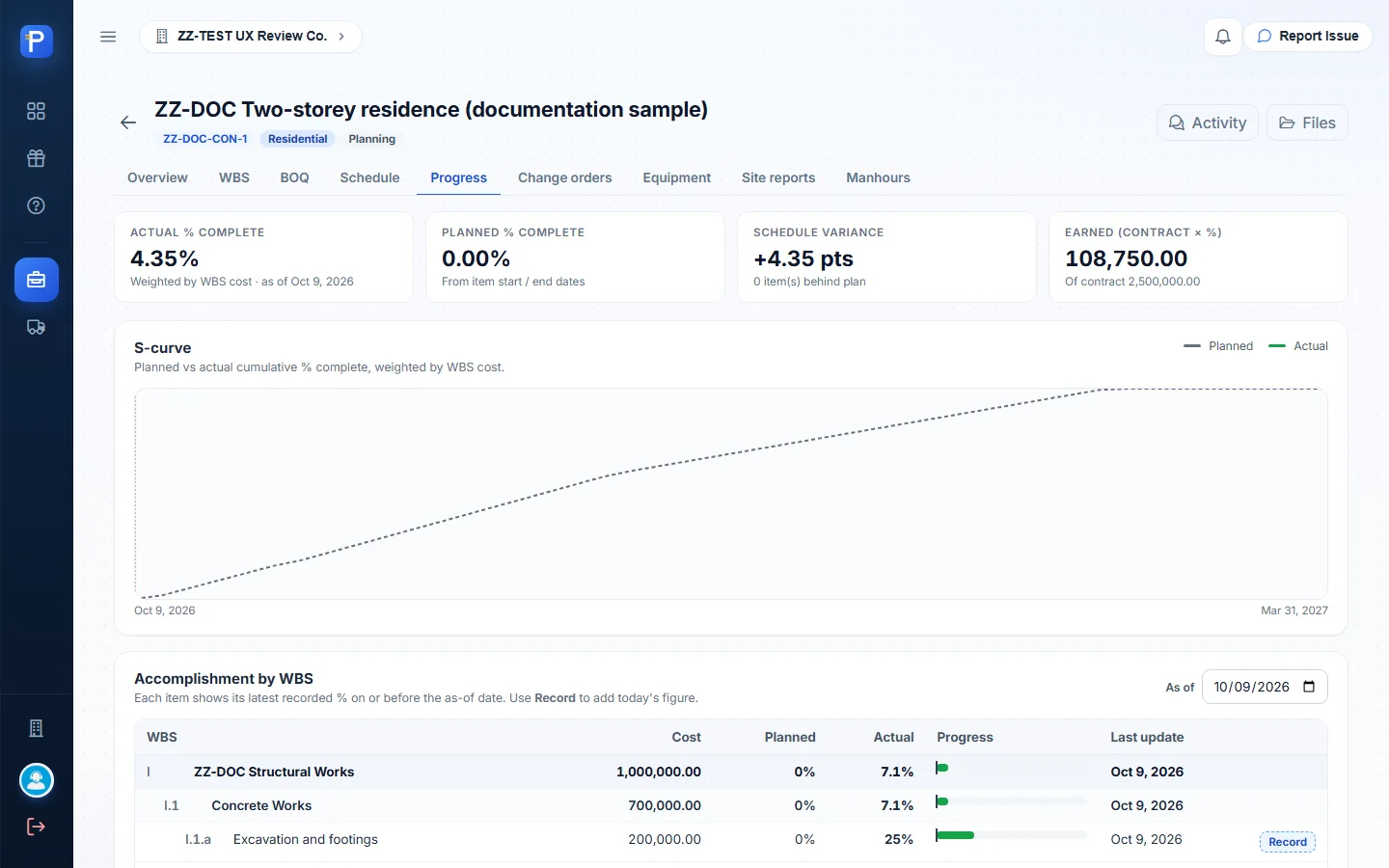
Task: Click the Actual % Complete value 4.35%
Action: click(165, 258)
